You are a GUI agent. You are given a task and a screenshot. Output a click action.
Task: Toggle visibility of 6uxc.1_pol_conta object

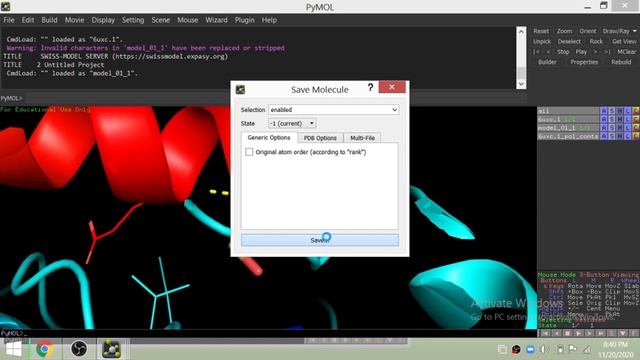pyautogui.click(x=568, y=136)
